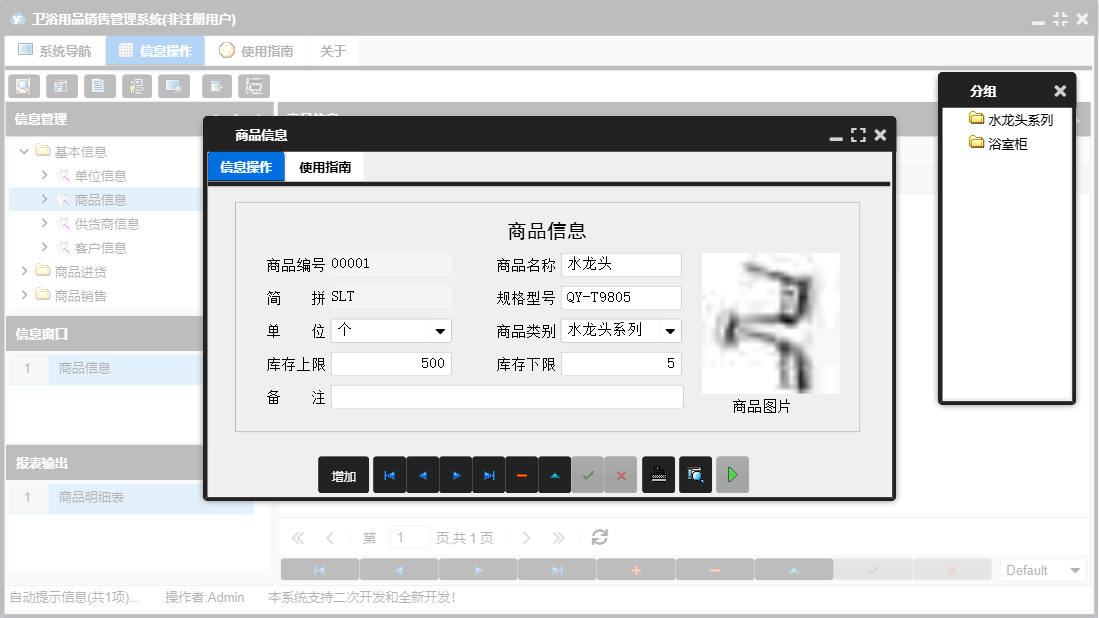The image size is (1099, 618).
Task: Click the document icon on the main toolbar
Action: 99,86
